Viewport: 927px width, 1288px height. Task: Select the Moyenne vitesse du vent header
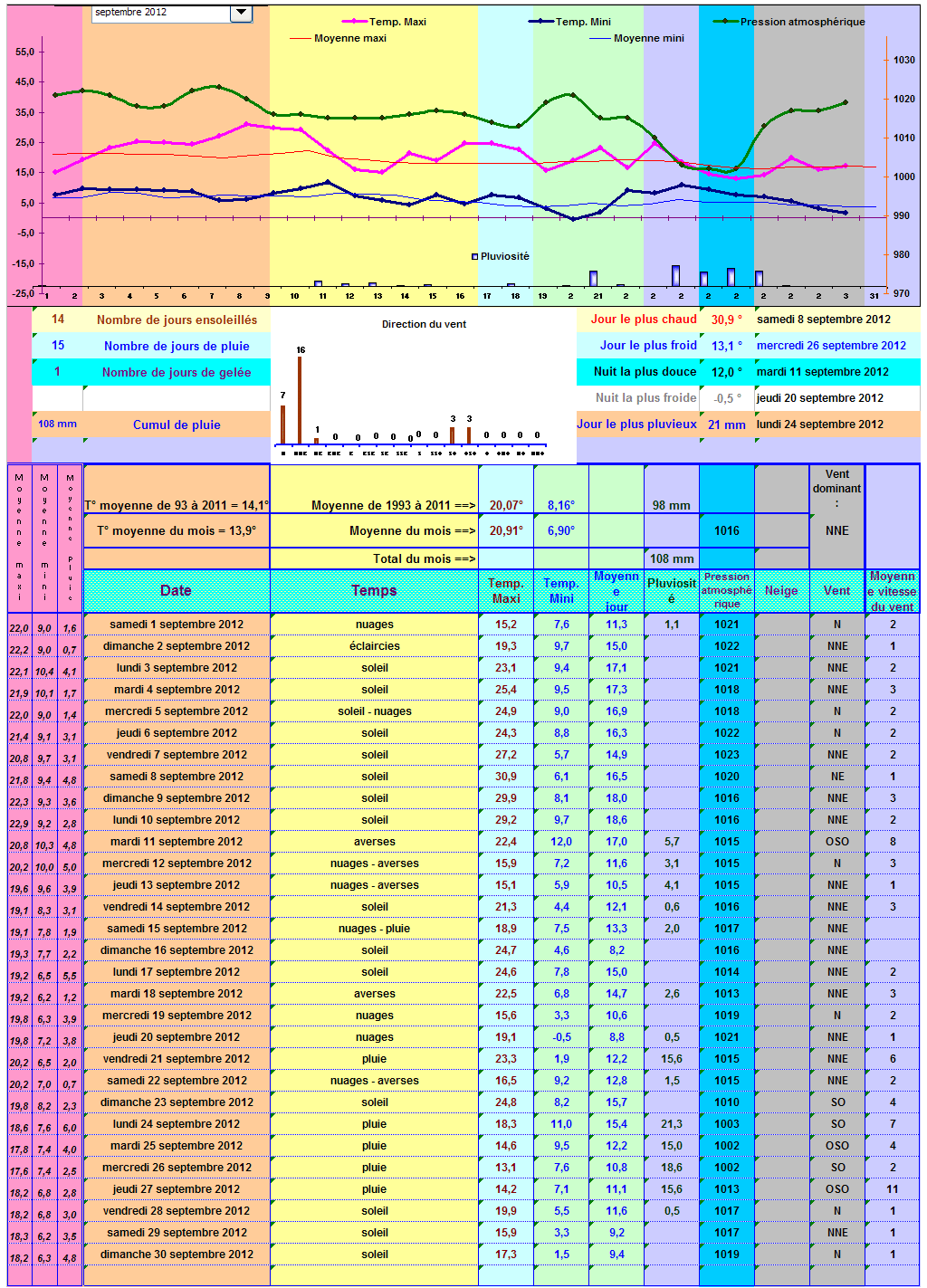tap(893, 590)
